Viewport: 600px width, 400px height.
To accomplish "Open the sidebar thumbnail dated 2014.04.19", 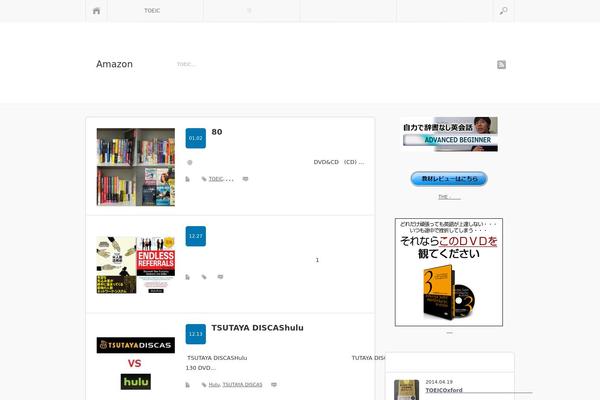I will pyautogui.click(x=406, y=390).
